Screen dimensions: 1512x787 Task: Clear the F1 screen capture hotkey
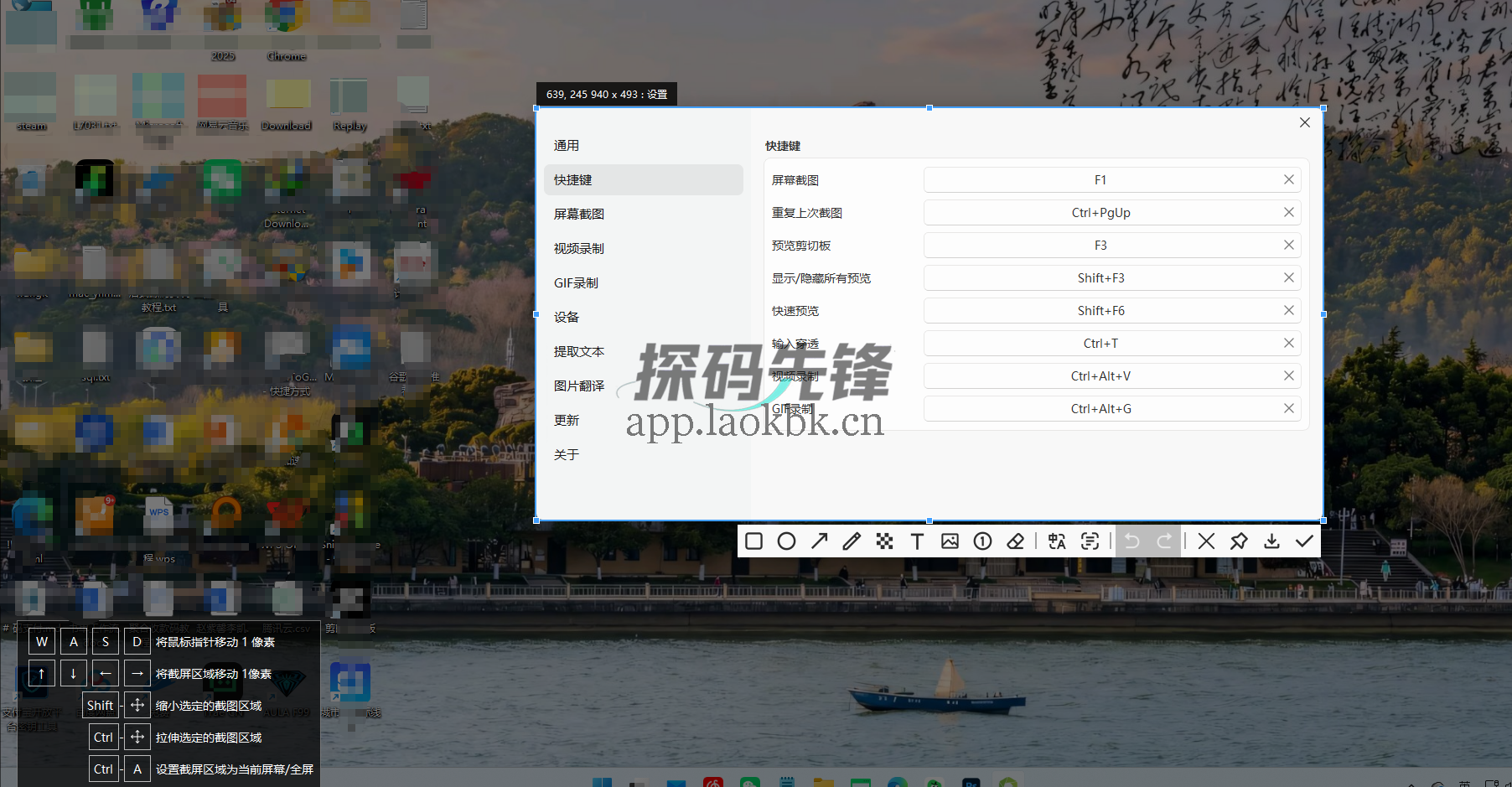(x=1288, y=179)
